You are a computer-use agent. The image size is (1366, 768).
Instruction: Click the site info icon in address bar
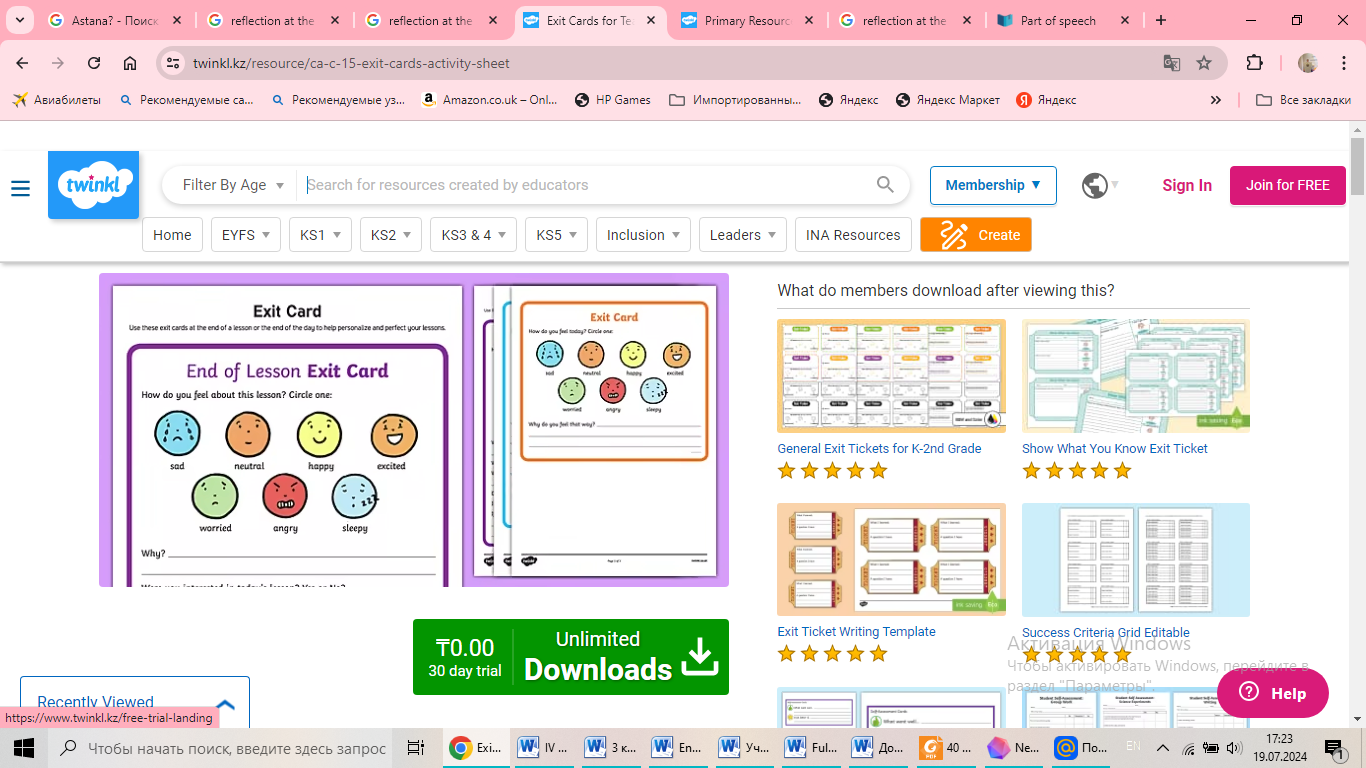(173, 63)
